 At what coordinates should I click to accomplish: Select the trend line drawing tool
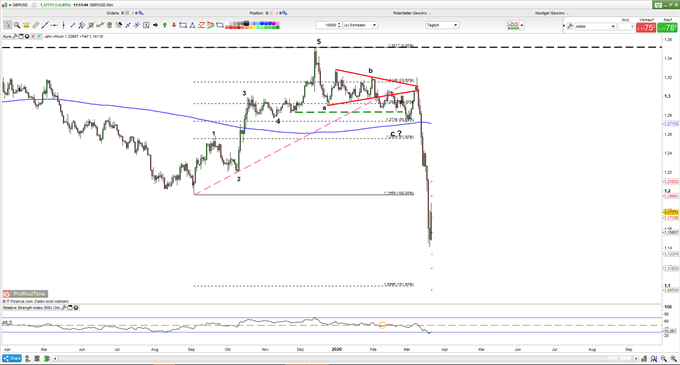point(45,25)
